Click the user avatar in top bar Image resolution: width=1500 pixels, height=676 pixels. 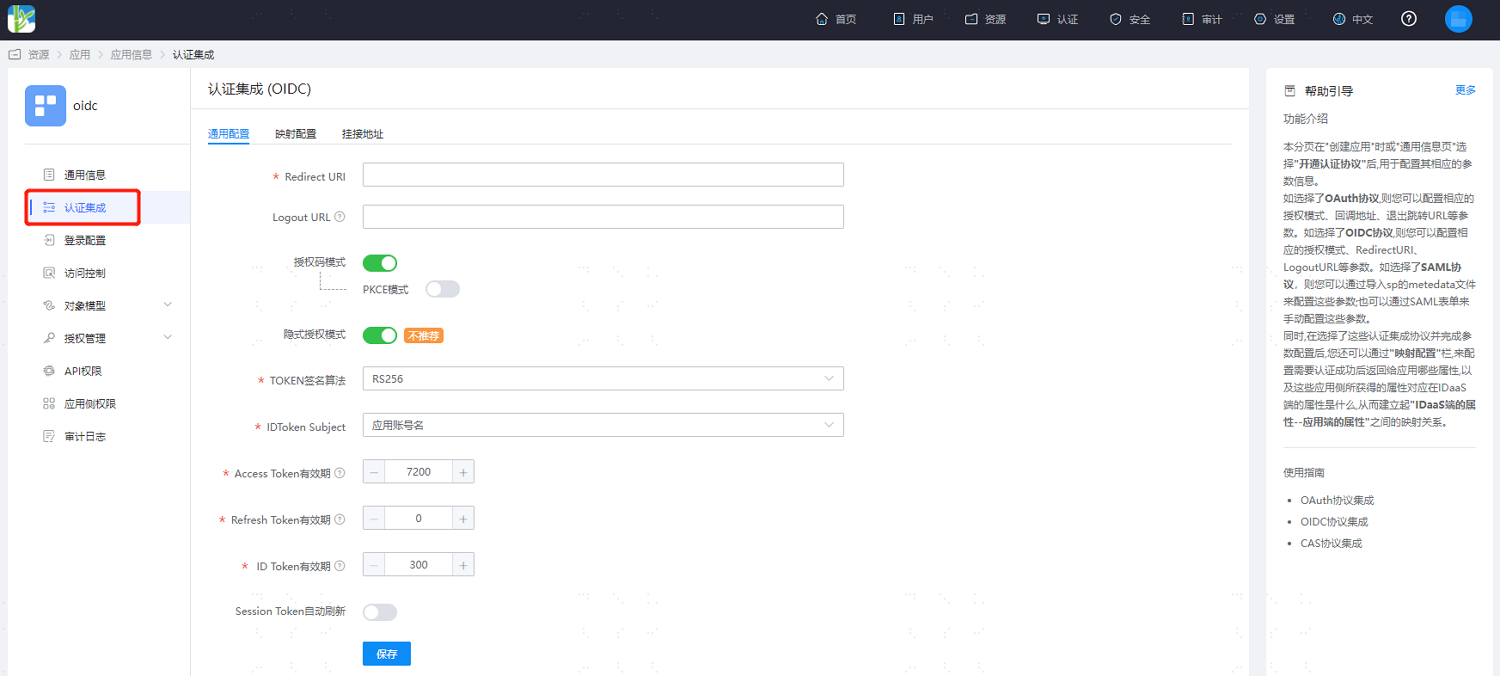pos(1459,19)
